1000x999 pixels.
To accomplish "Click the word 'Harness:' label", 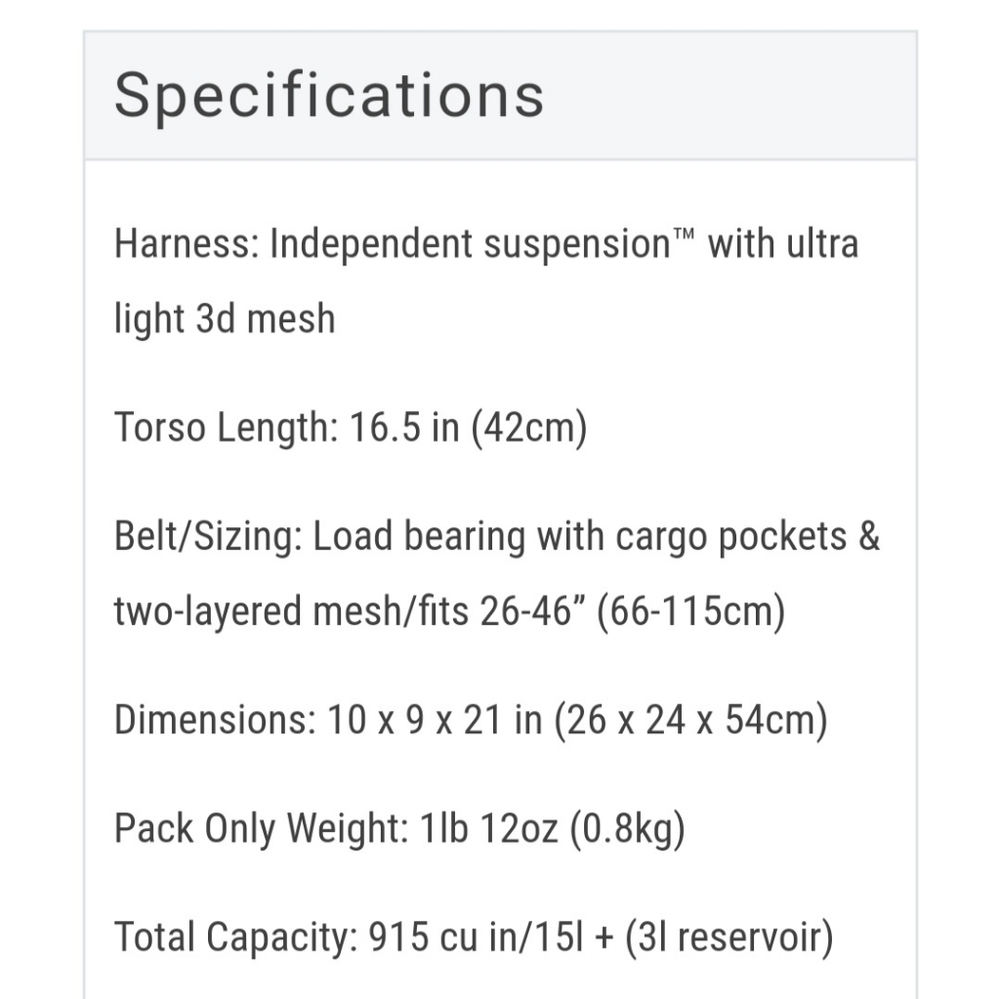I will pos(186,244).
